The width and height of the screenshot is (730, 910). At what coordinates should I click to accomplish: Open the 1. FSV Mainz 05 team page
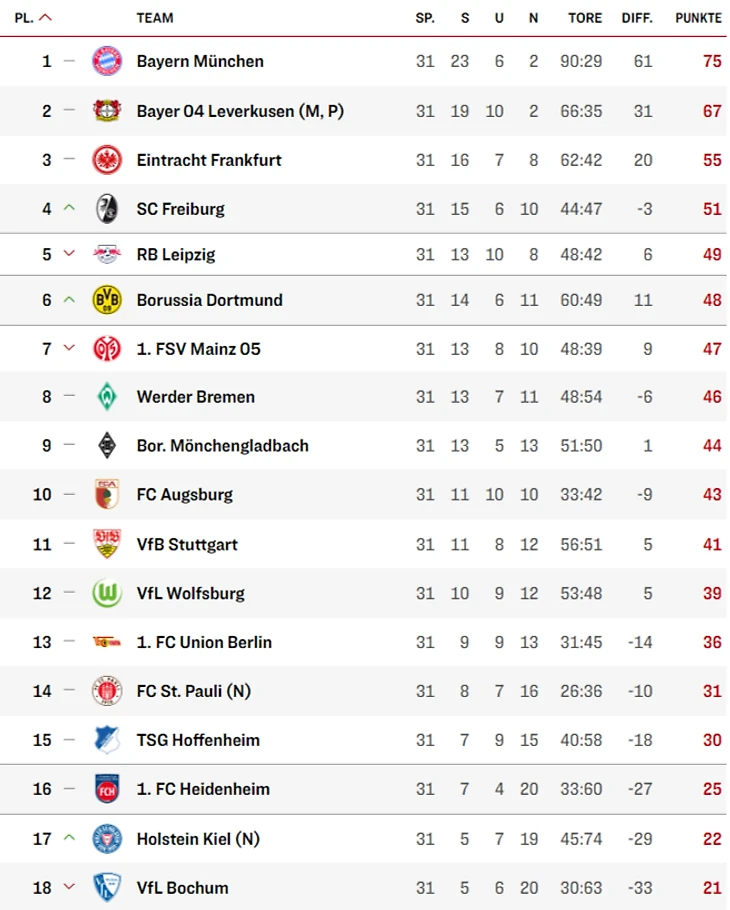(198, 349)
